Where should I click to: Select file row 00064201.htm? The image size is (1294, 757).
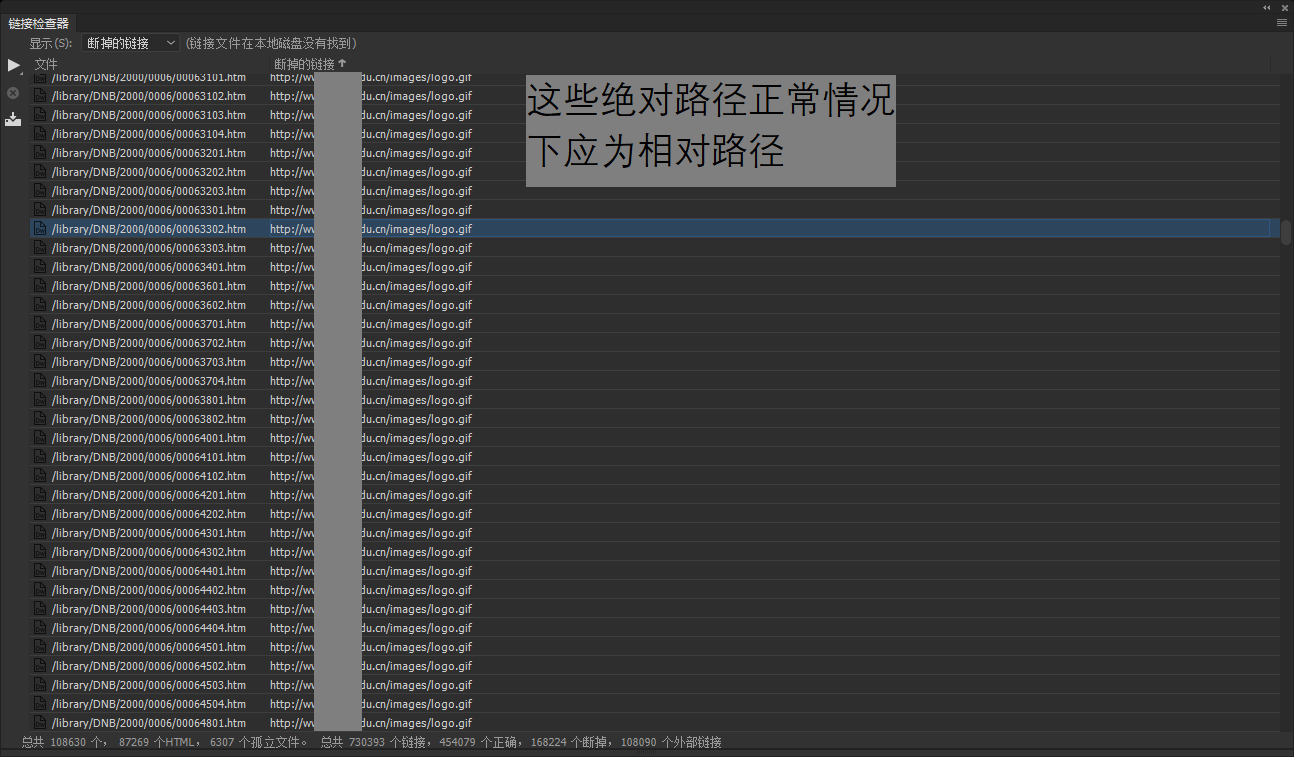coord(655,495)
